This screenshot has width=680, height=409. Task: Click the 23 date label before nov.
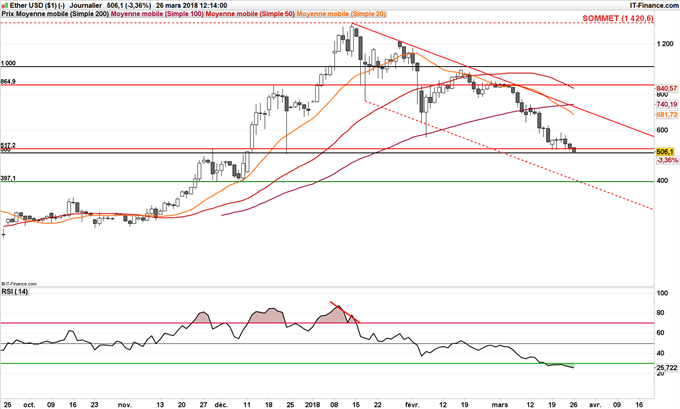[94, 405]
